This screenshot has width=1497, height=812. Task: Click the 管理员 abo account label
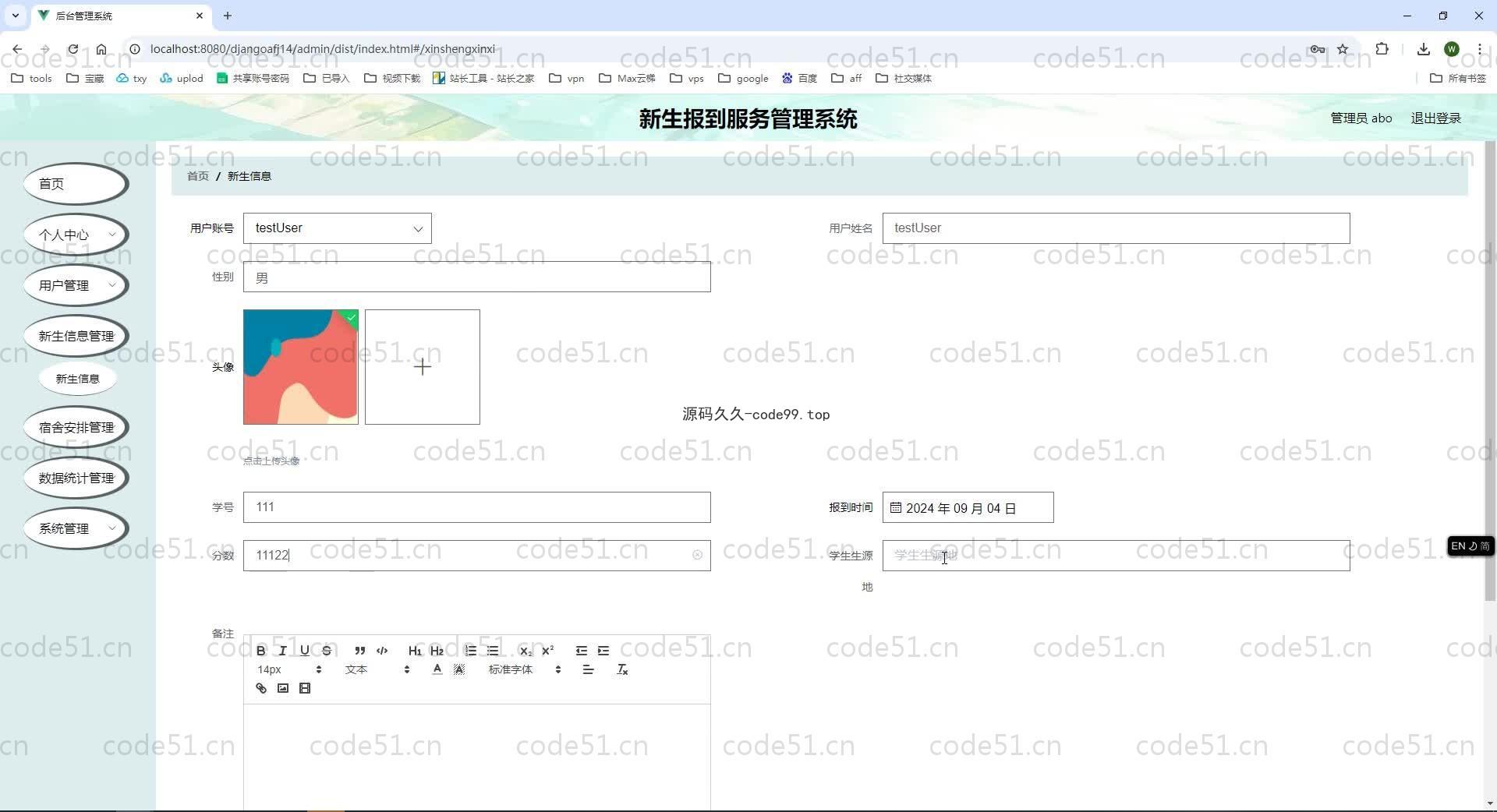1361,118
